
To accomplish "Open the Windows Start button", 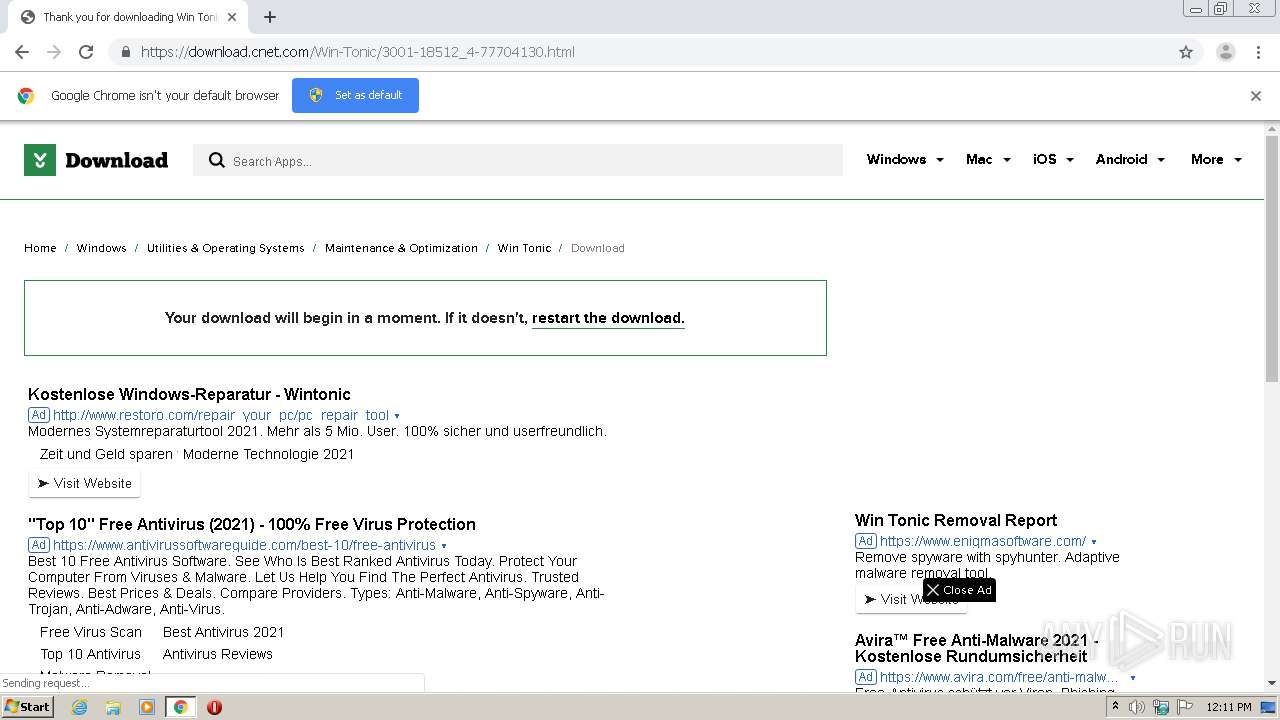I will click(27, 706).
